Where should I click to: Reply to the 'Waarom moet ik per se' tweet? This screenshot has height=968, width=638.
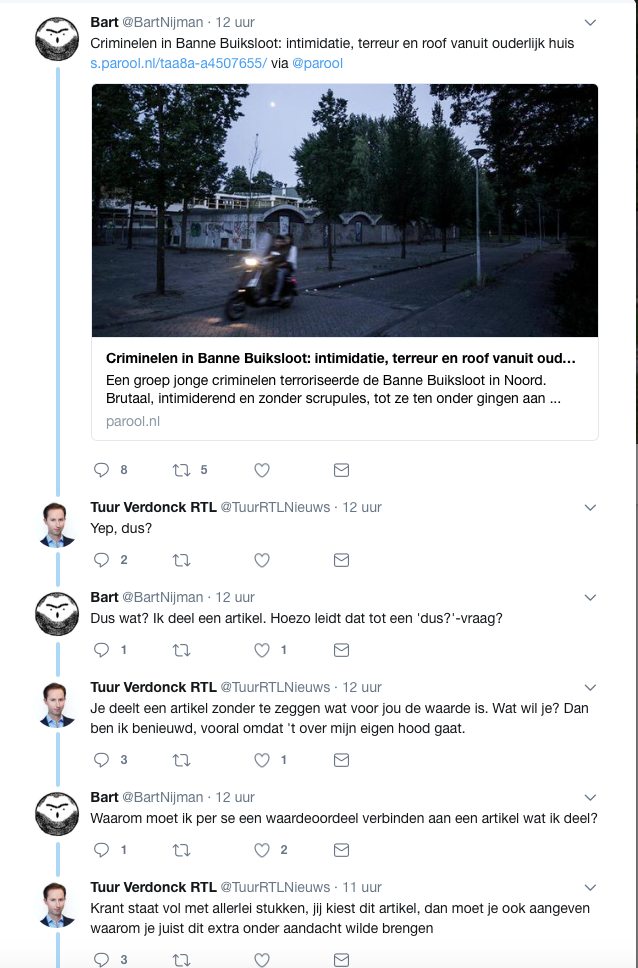point(101,850)
